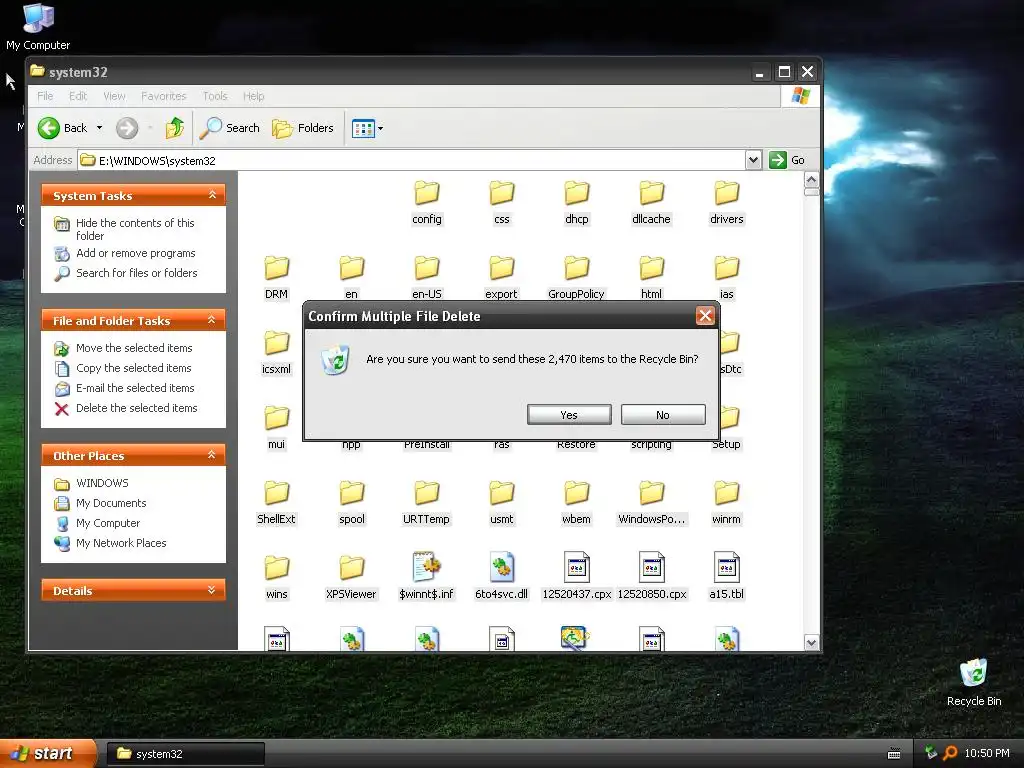Close the Confirm Multiple File Delete dialog
The height and width of the screenshot is (768, 1024).
click(x=705, y=316)
